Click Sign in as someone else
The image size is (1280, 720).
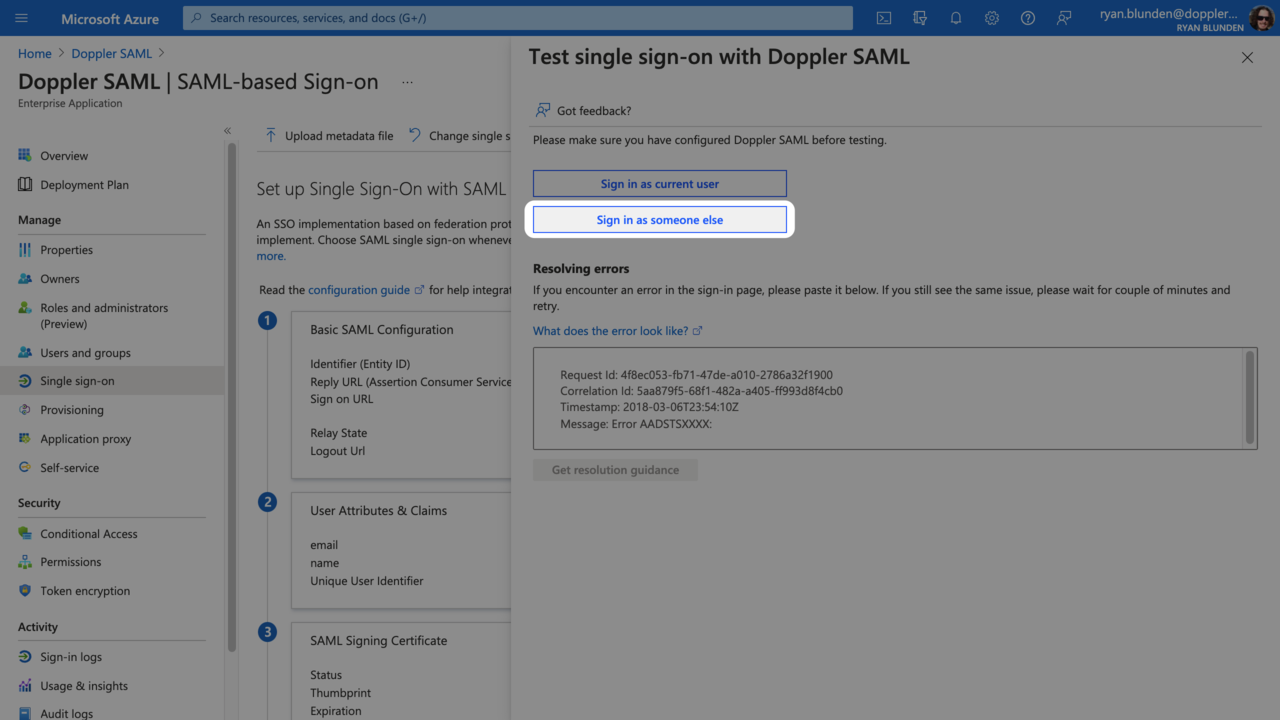pos(660,220)
